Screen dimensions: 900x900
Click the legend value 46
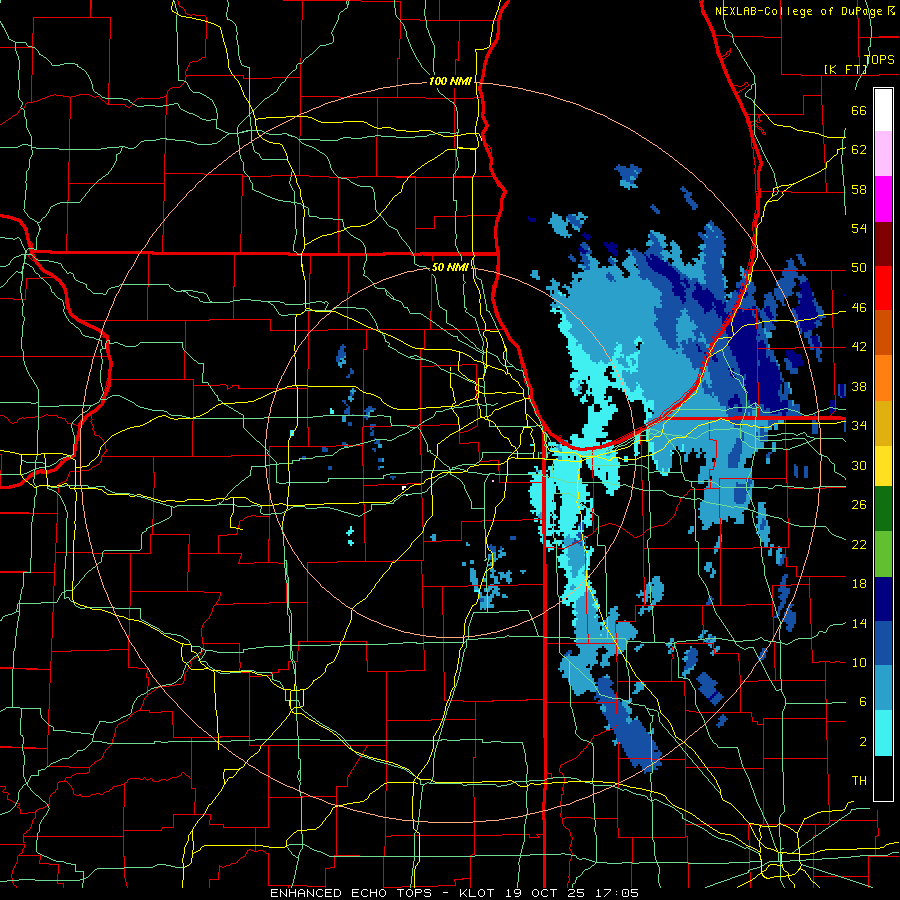pyautogui.click(x=859, y=308)
